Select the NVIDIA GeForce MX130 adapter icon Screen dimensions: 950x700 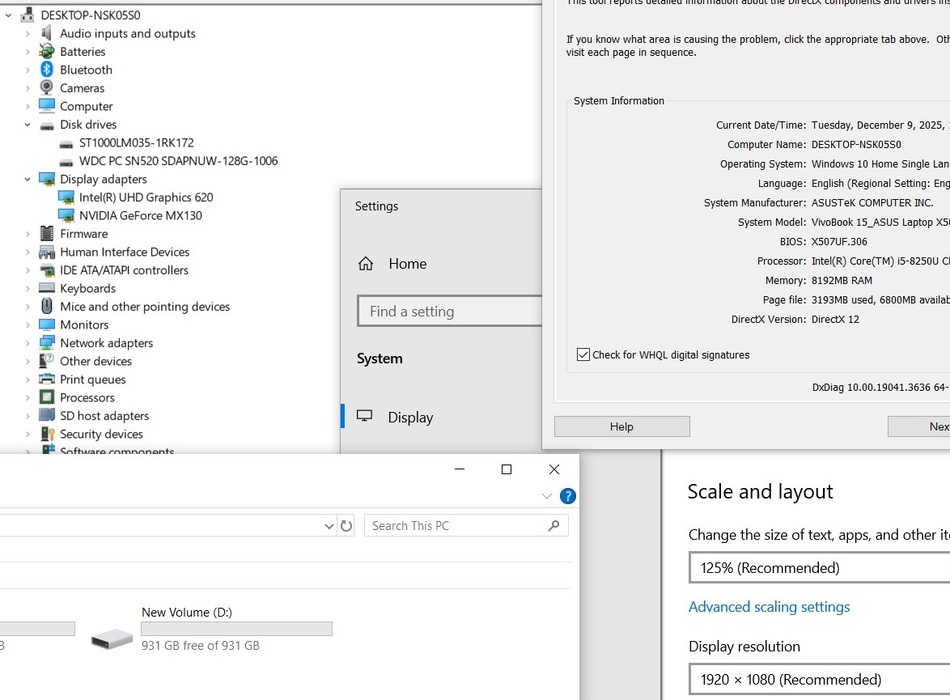tap(66, 216)
